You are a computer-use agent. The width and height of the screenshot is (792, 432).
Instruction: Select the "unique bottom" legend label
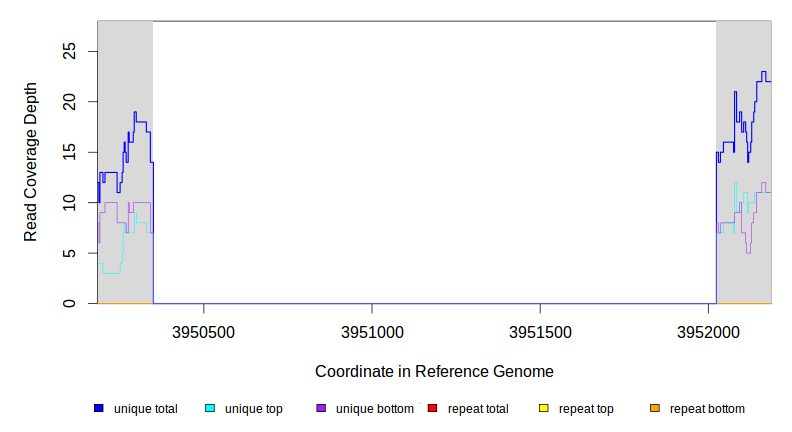374,409
